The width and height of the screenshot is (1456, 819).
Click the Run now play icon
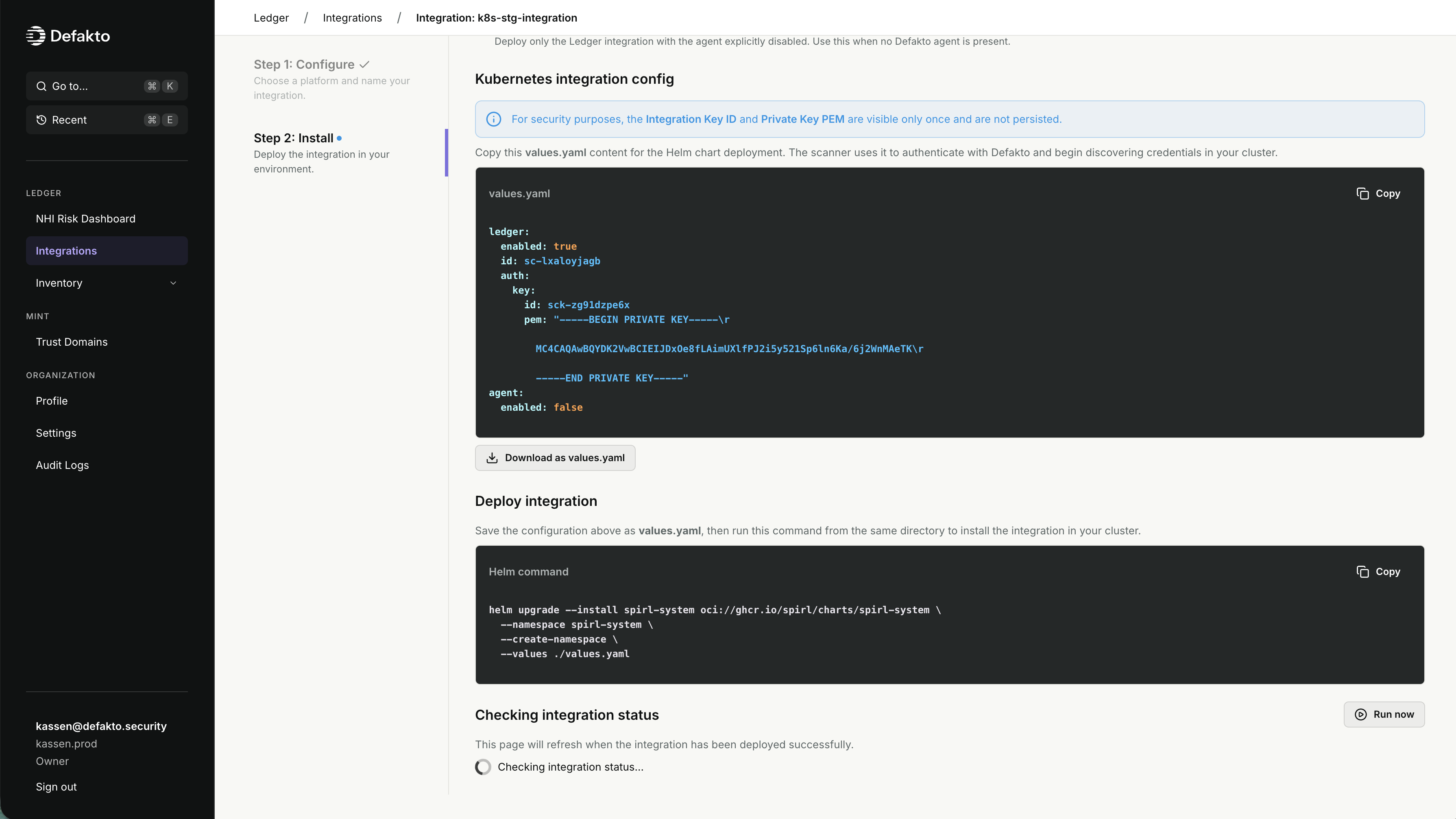pyautogui.click(x=1361, y=714)
